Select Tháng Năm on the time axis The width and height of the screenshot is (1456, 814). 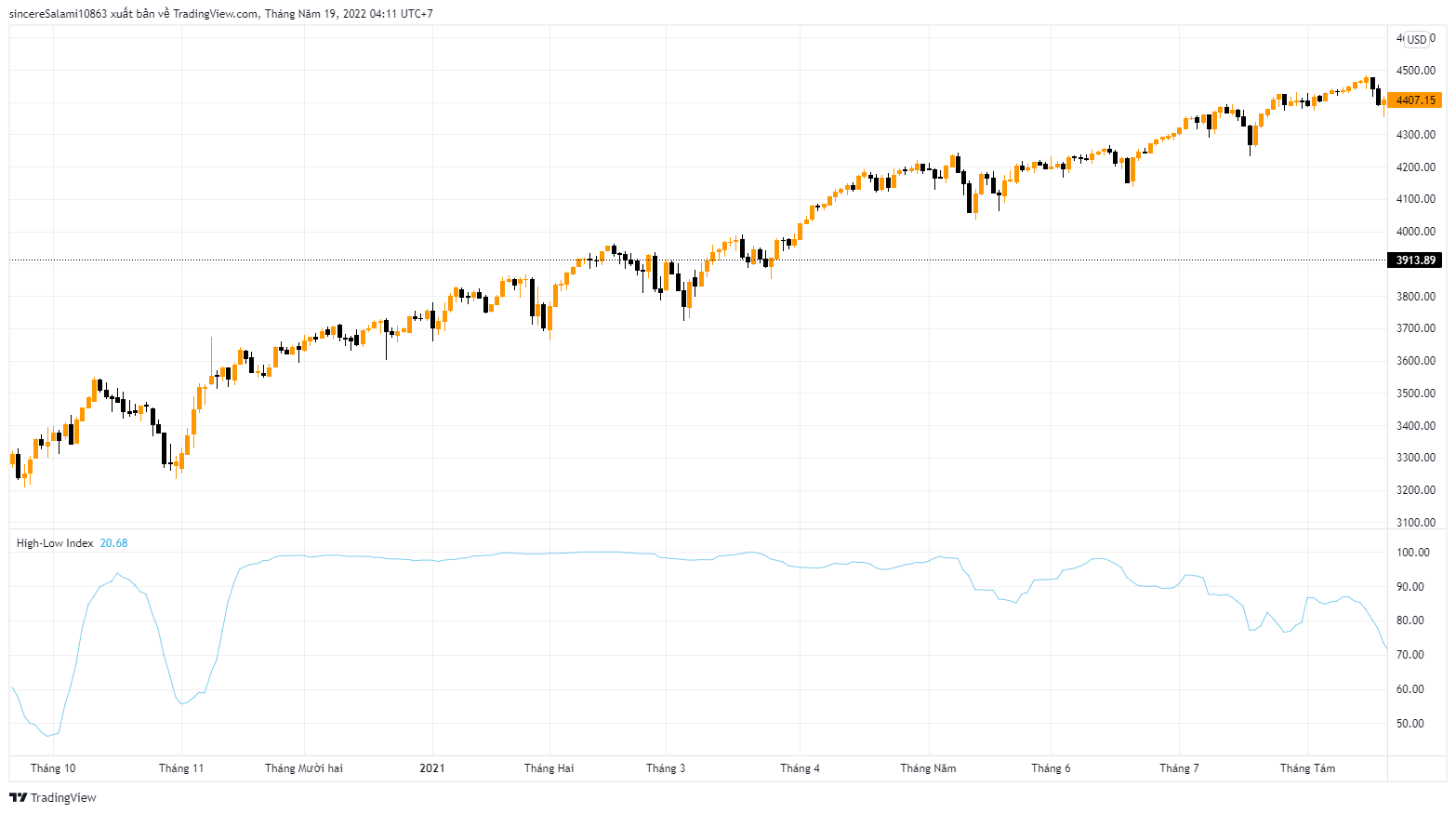(x=928, y=768)
